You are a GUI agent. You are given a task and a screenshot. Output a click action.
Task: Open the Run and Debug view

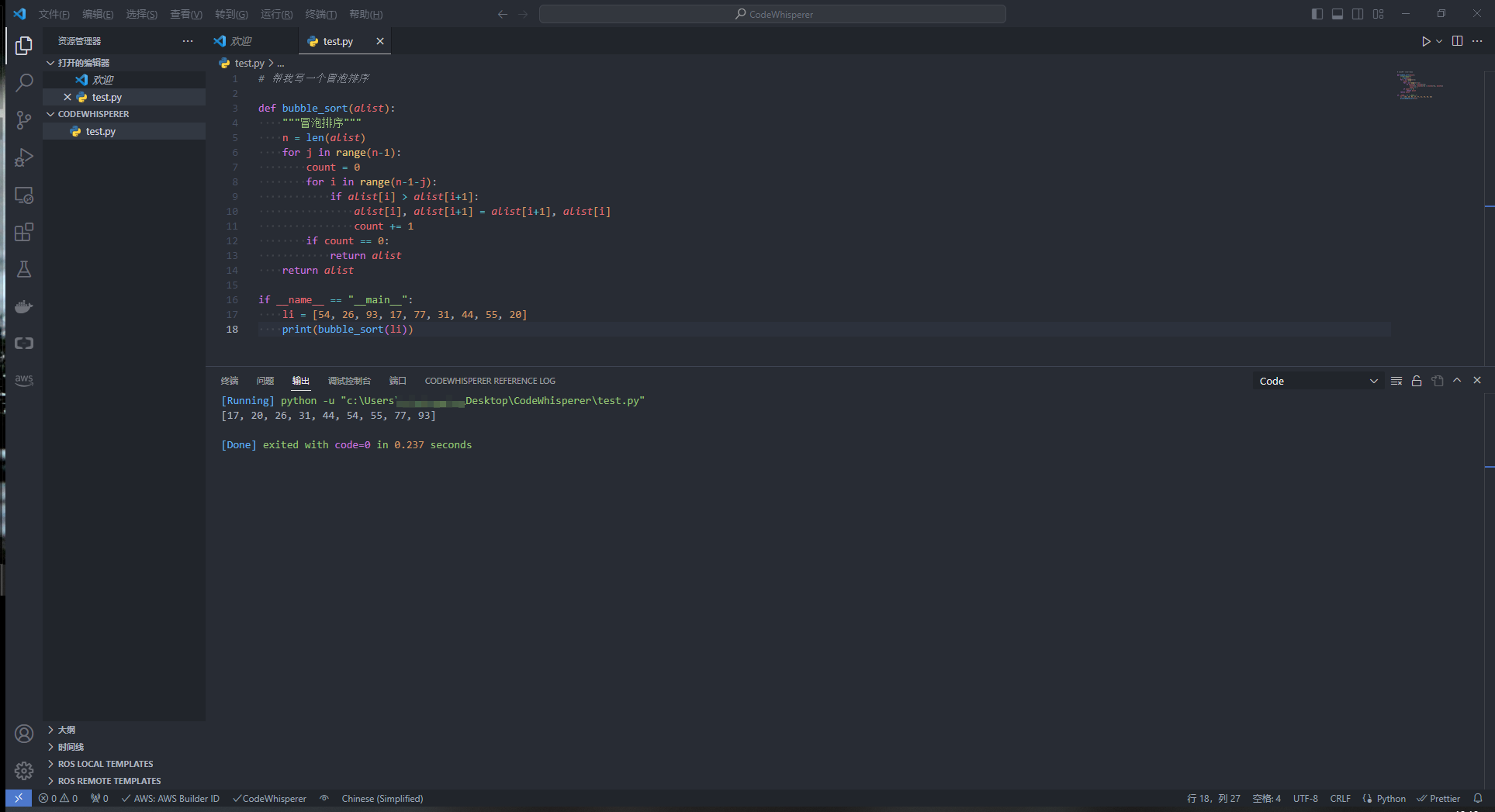pos(24,157)
